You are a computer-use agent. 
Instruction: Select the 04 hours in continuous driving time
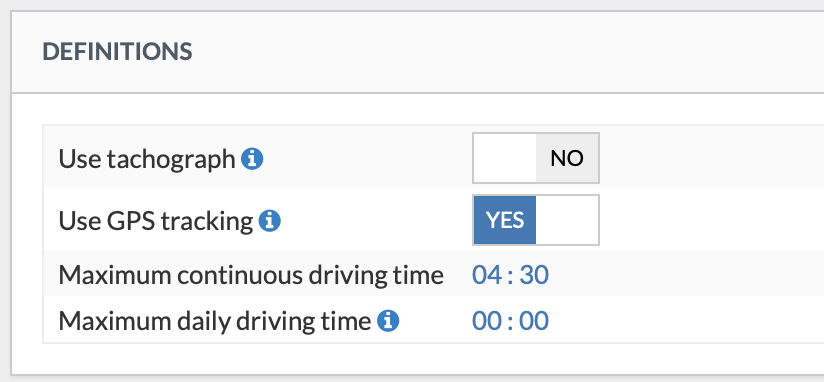487,275
